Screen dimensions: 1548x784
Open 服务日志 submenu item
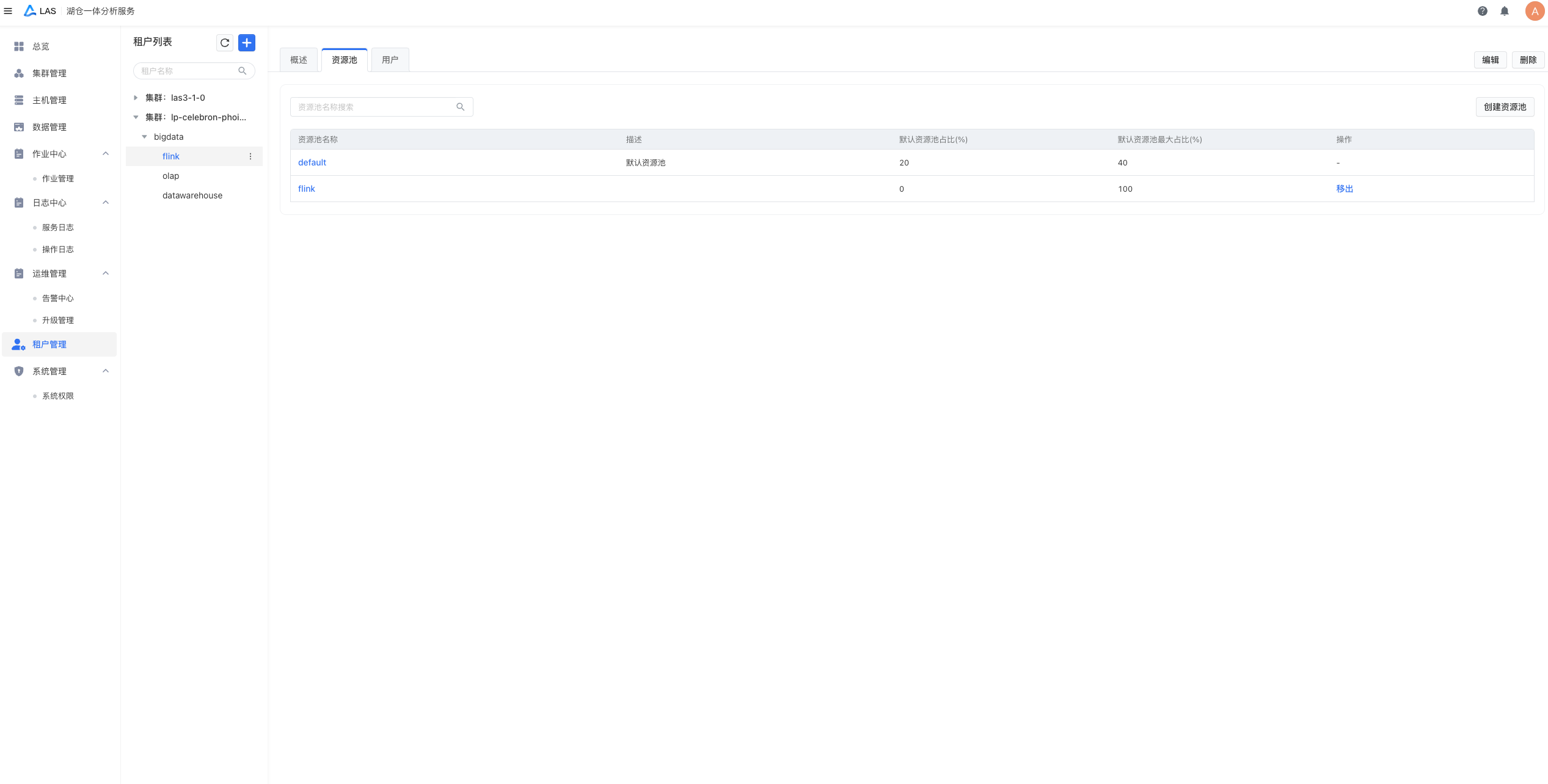(59, 227)
